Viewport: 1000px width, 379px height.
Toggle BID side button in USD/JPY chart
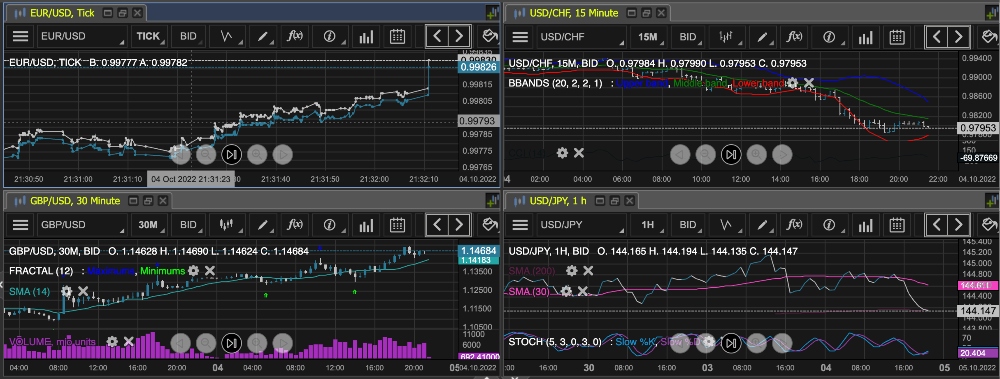pyautogui.click(x=688, y=225)
